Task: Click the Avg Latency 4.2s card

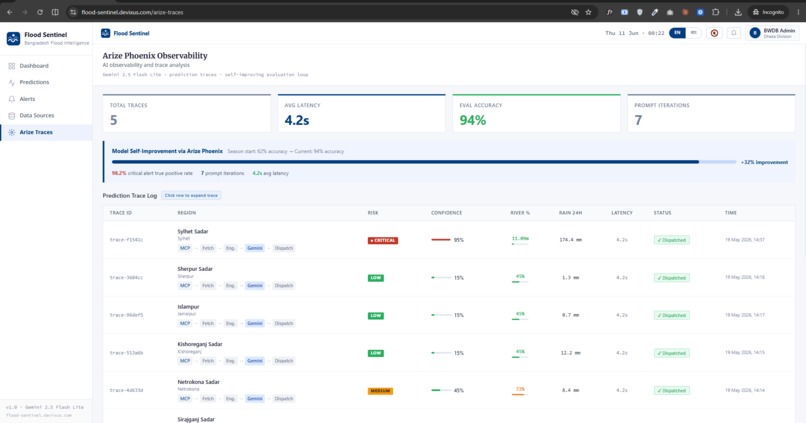Action: click(x=361, y=113)
